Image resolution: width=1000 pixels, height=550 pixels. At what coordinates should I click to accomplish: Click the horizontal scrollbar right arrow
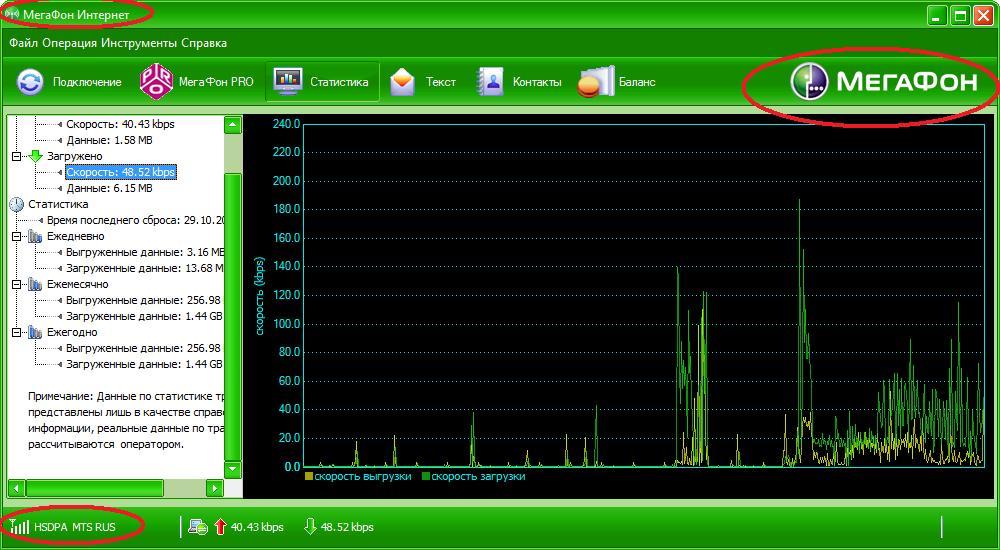pyautogui.click(x=214, y=488)
